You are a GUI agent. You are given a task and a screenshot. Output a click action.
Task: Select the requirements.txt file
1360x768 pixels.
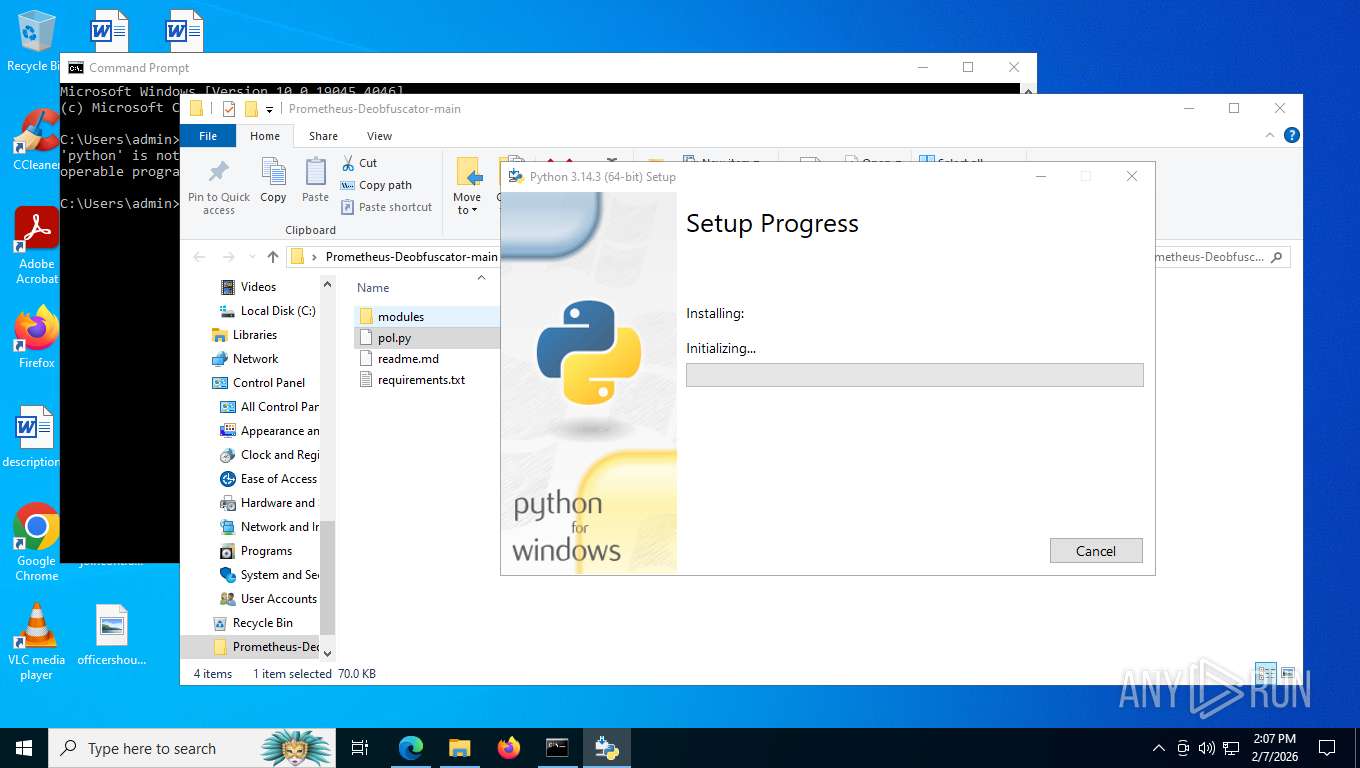pos(421,380)
